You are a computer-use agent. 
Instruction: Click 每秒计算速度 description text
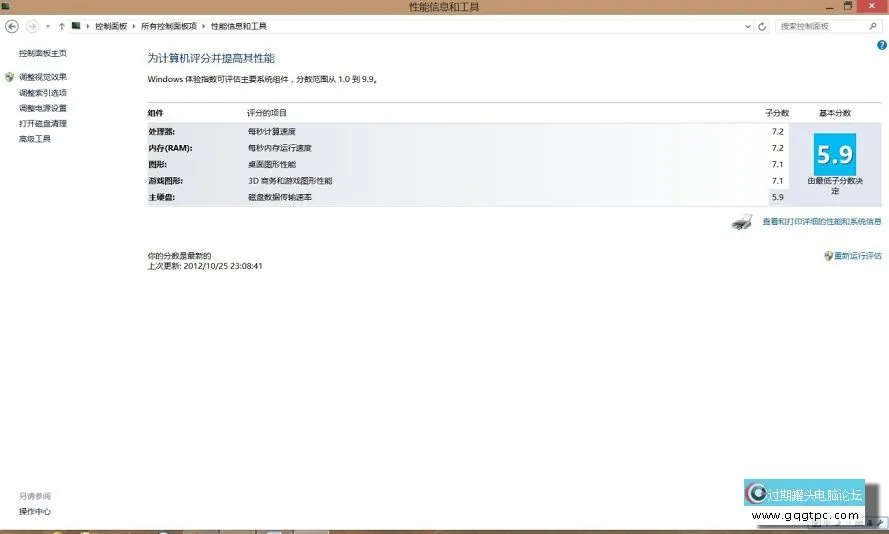pos(272,132)
